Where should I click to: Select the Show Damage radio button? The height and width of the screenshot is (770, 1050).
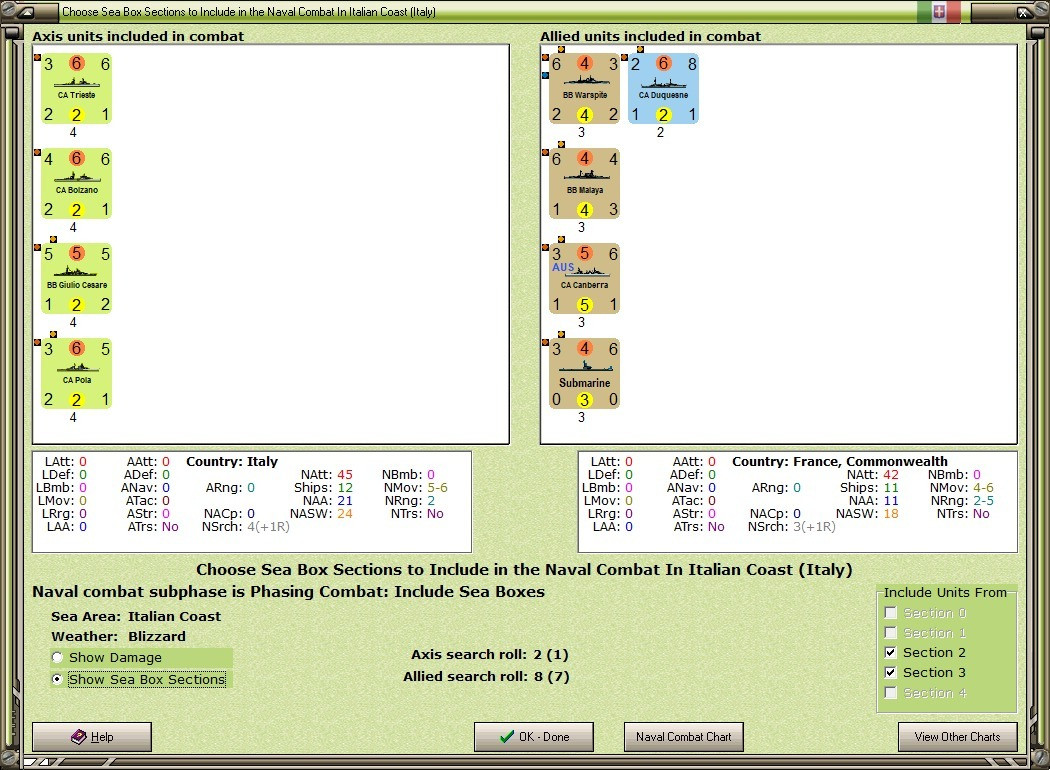pyautogui.click(x=58, y=658)
